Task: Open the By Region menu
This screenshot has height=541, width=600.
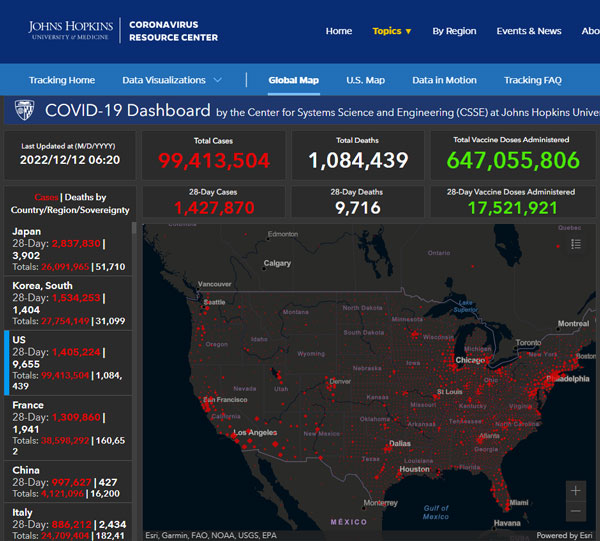Action: pyautogui.click(x=454, y=31)
